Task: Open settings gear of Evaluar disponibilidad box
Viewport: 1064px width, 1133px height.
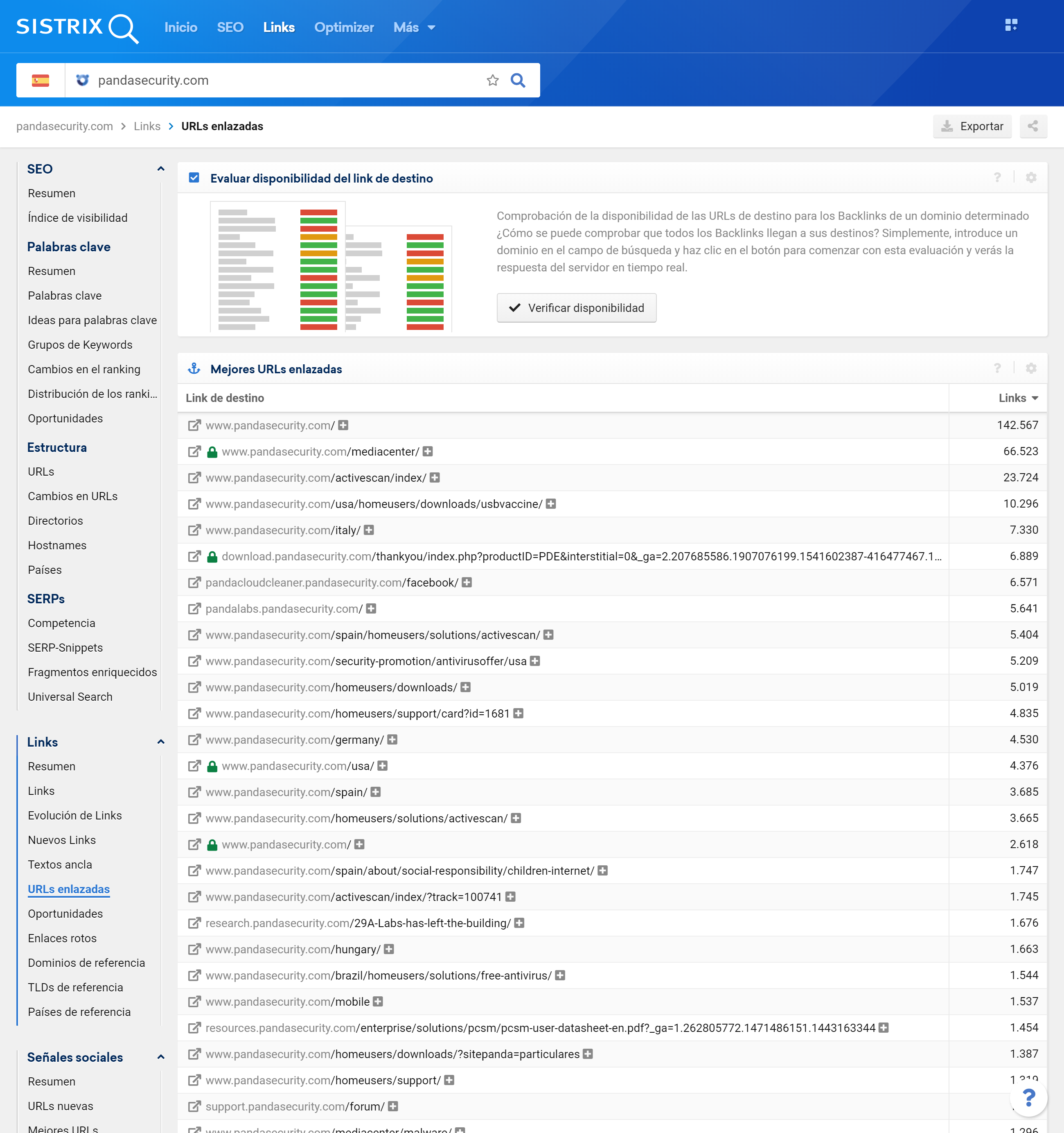Action: (x=1031, y=178)
